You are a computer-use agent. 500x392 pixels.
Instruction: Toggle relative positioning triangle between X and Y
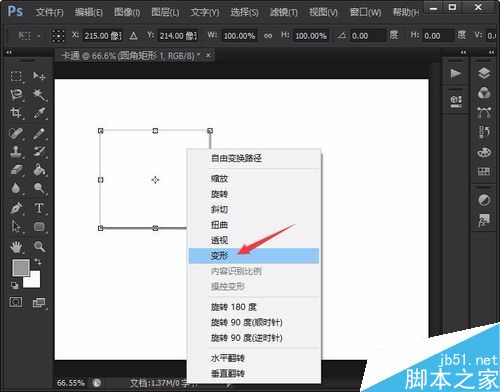tap(134, 36)
